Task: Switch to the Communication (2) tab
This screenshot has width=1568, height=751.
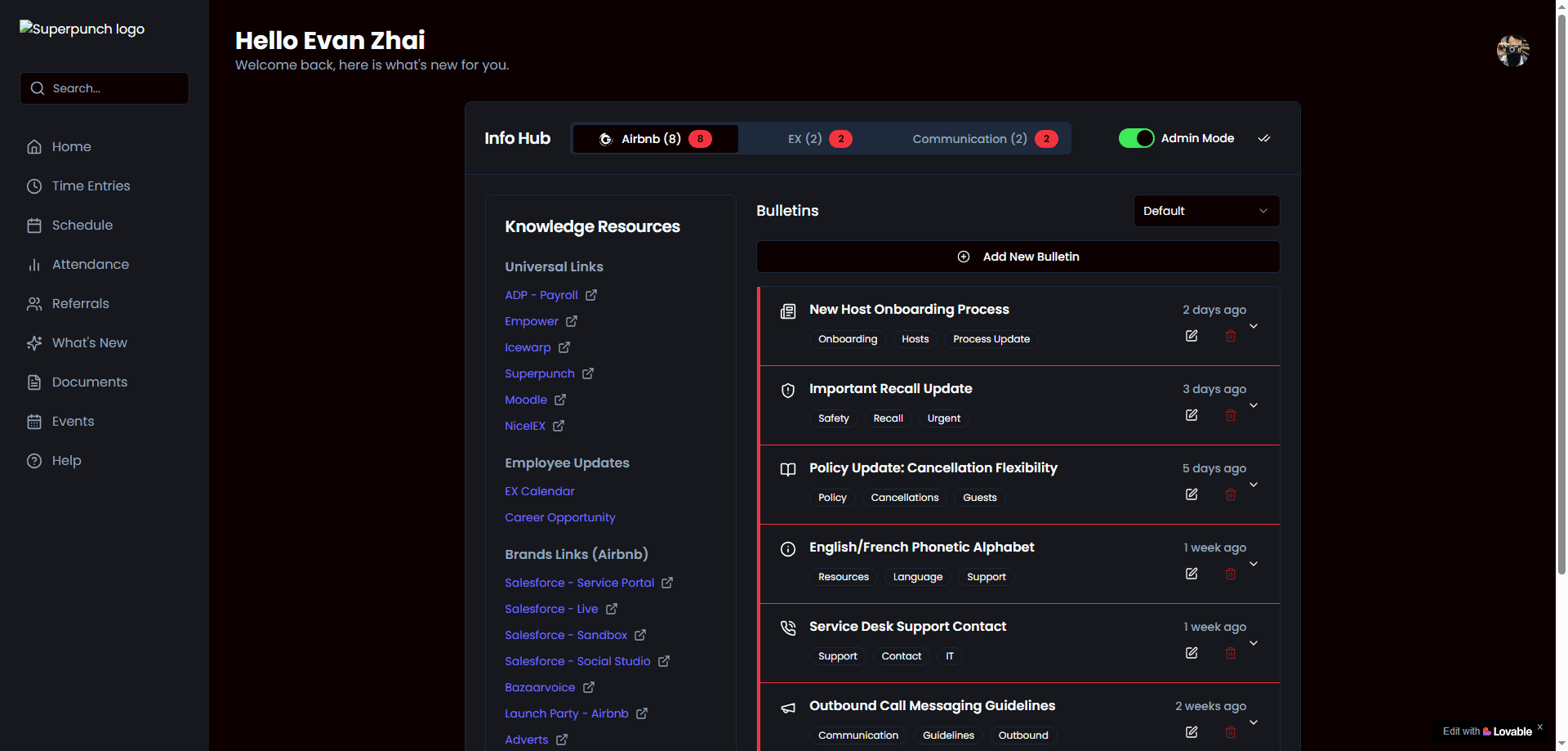Action: [x=986, y=139]
